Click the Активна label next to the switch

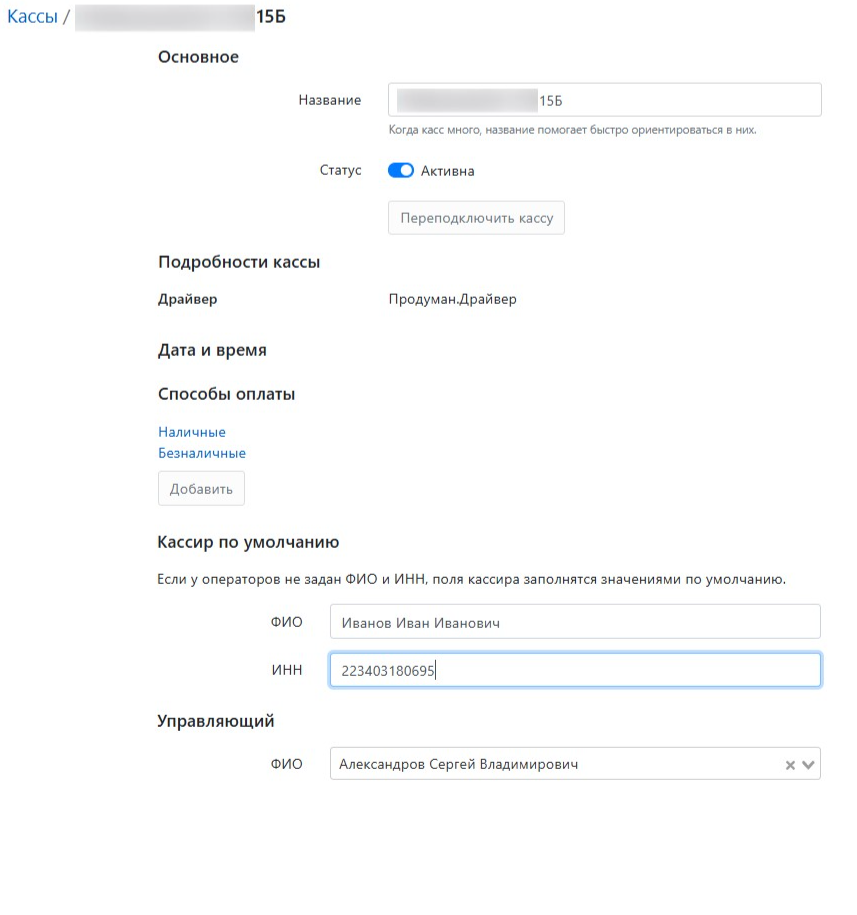[x=448, y=171]
